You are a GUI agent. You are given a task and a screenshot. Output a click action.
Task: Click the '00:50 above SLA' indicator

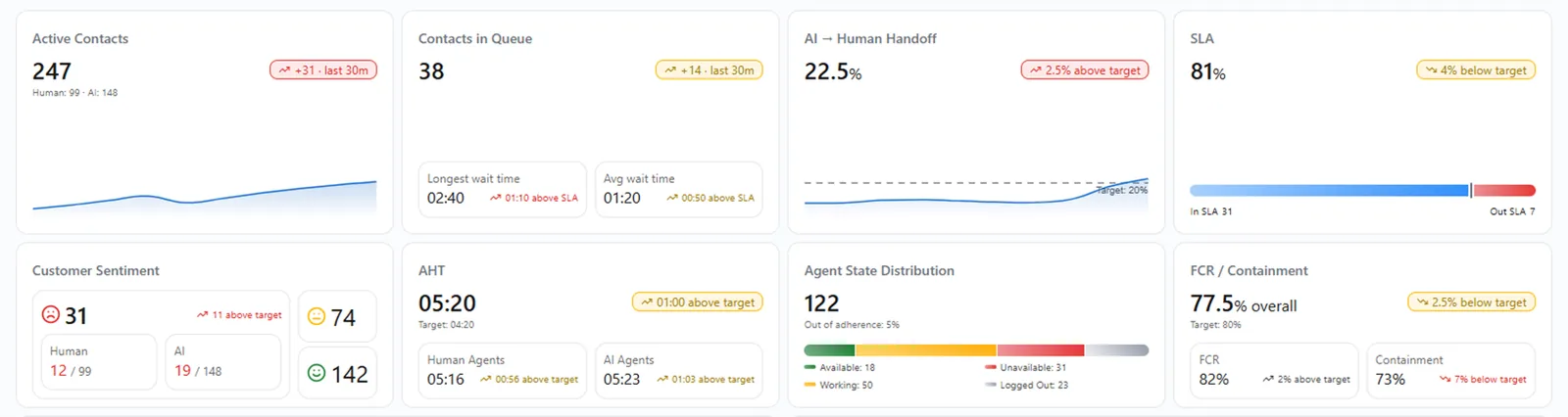tap(710, 198)
